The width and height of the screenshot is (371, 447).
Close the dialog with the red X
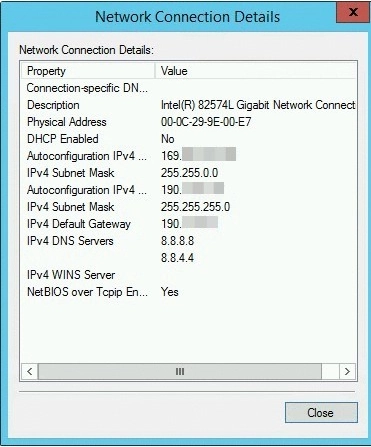(x=353, y=12)
